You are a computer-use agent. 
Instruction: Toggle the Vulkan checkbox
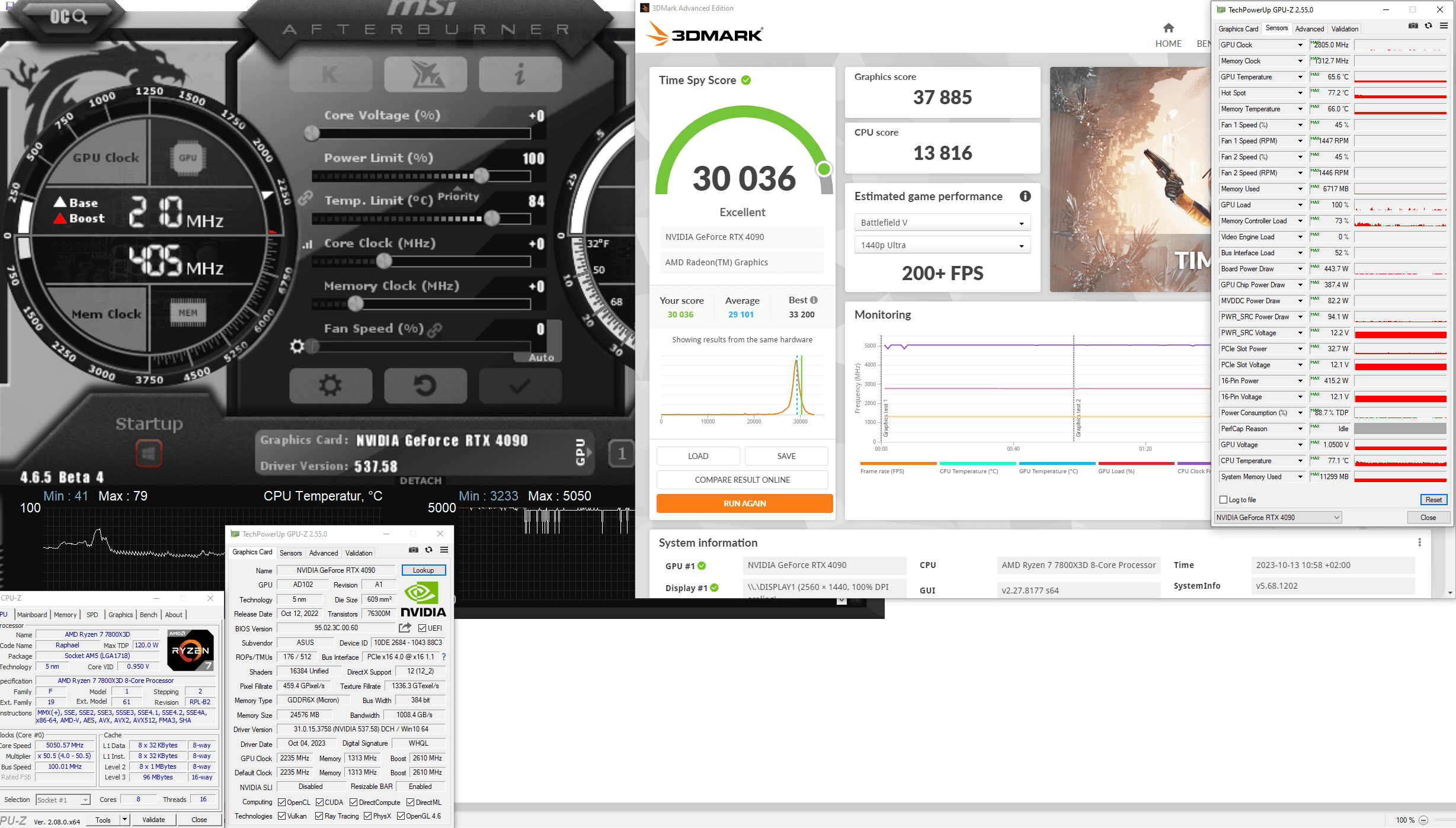click(x=282, y=816)
